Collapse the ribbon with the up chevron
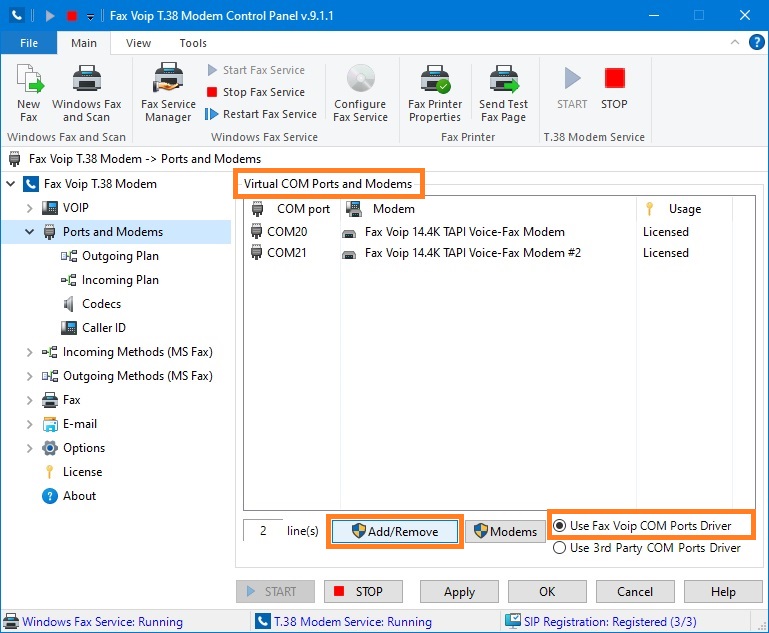Viewport: 769px width, 633px height. 735,42
